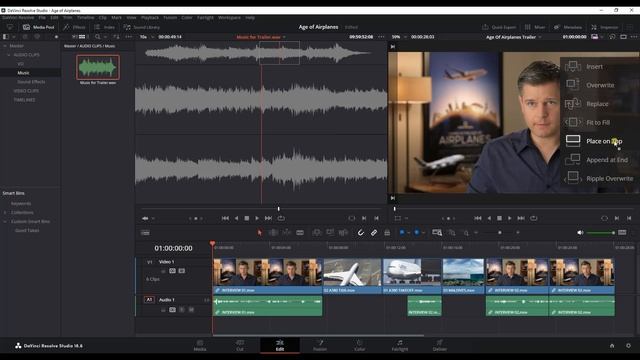Toggle the Audio 1 Mute button
The image size is (640, 360).
191,310
